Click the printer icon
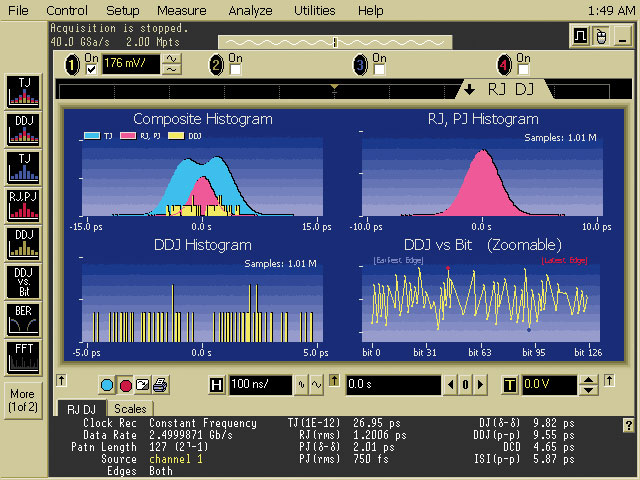This screenshot has height=480, width=640. pyautogui.click(x=160, y=385)
